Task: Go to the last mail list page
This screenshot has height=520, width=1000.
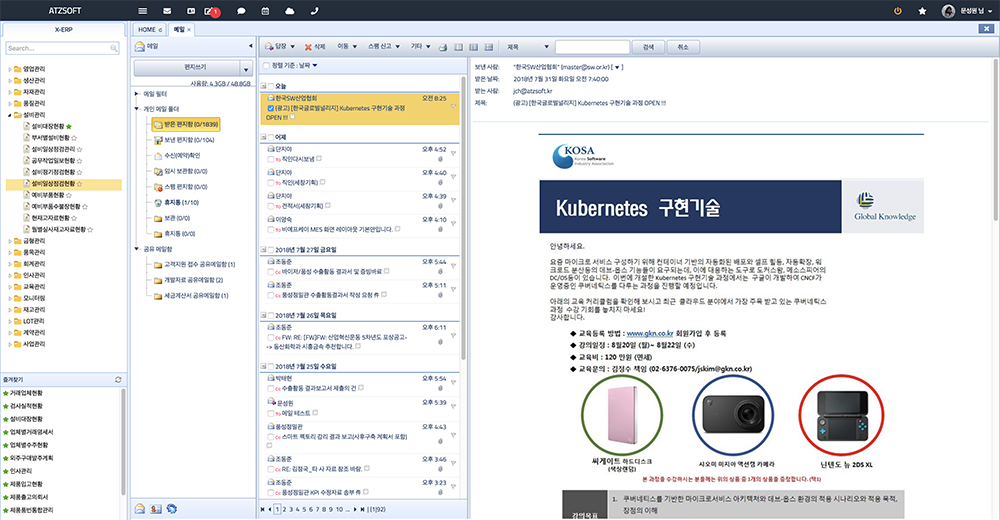Action: [363, 509]
